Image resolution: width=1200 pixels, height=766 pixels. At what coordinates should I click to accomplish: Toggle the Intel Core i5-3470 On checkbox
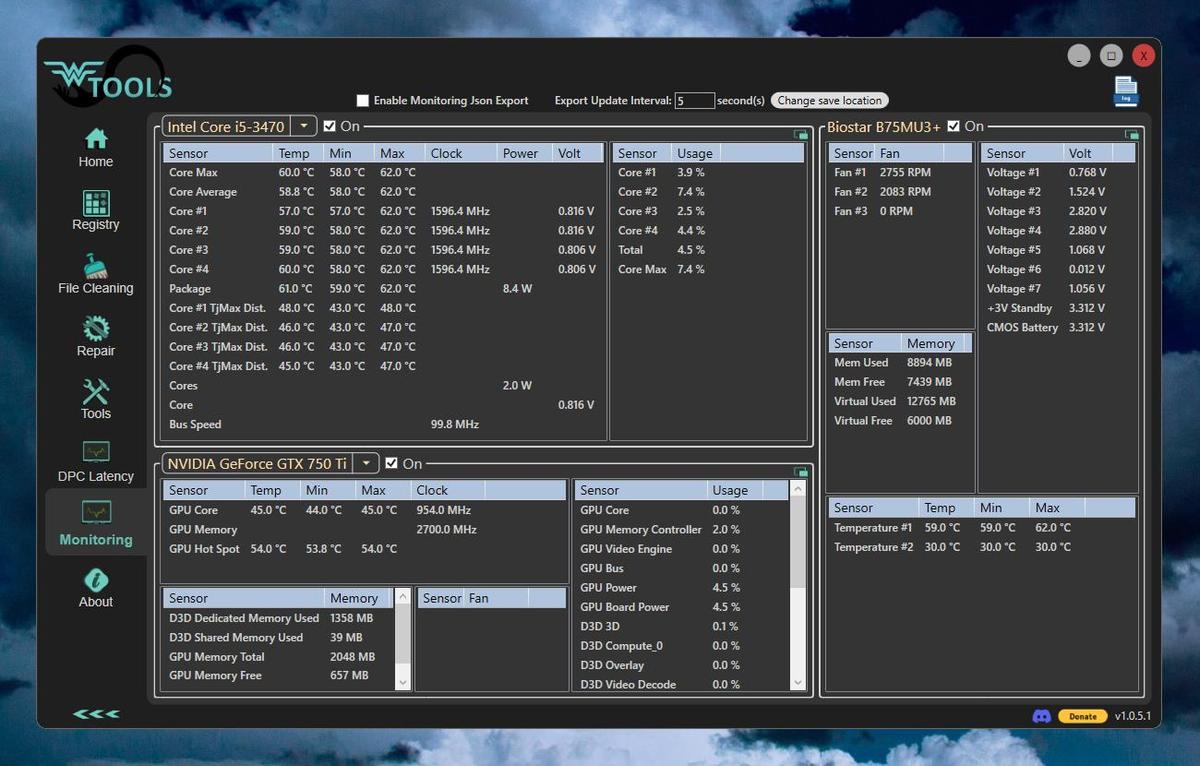pos(330,126)
